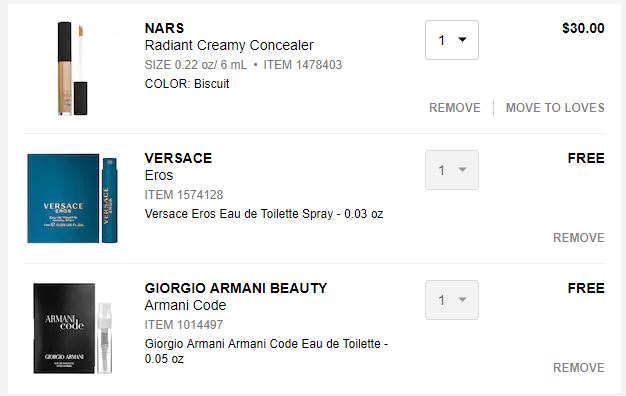Remove the Armani Code sample
Viewport: 626px width, 396px height.
click(578, 368)
